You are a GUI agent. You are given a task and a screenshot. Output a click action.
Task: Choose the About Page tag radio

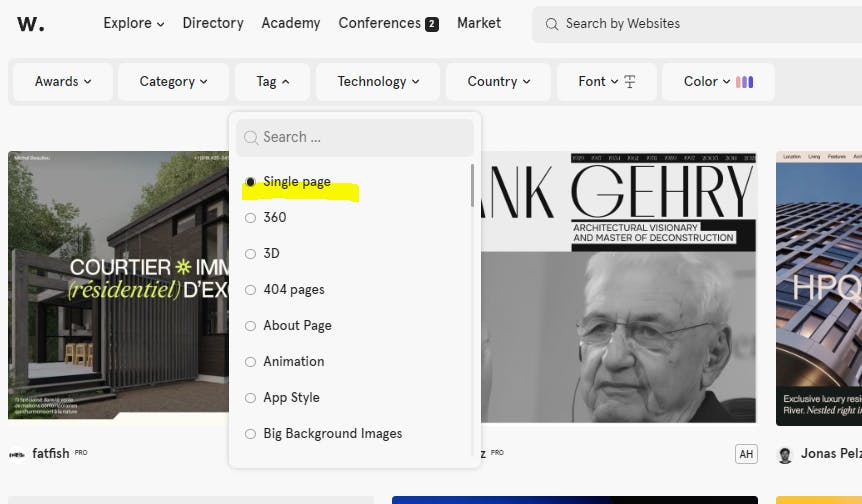pos(250,326)
